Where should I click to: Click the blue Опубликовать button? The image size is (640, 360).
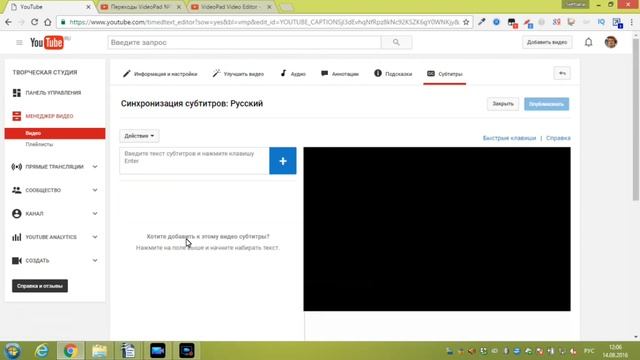click(x=547, y=104)
